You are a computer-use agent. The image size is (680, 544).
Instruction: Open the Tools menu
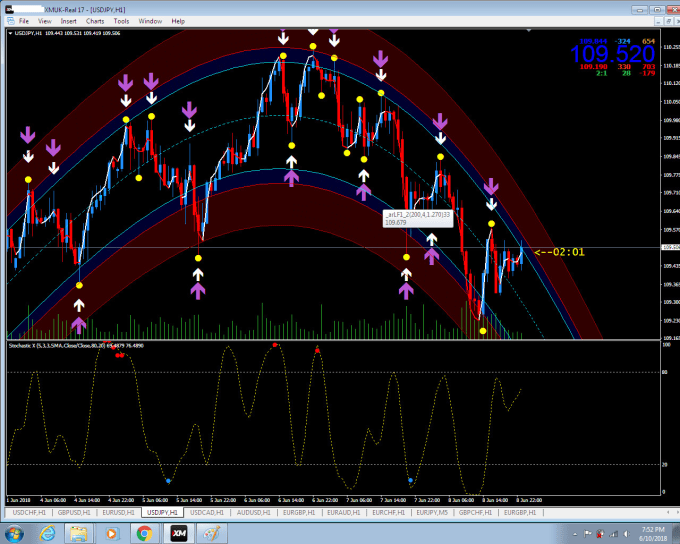point(121,21)
